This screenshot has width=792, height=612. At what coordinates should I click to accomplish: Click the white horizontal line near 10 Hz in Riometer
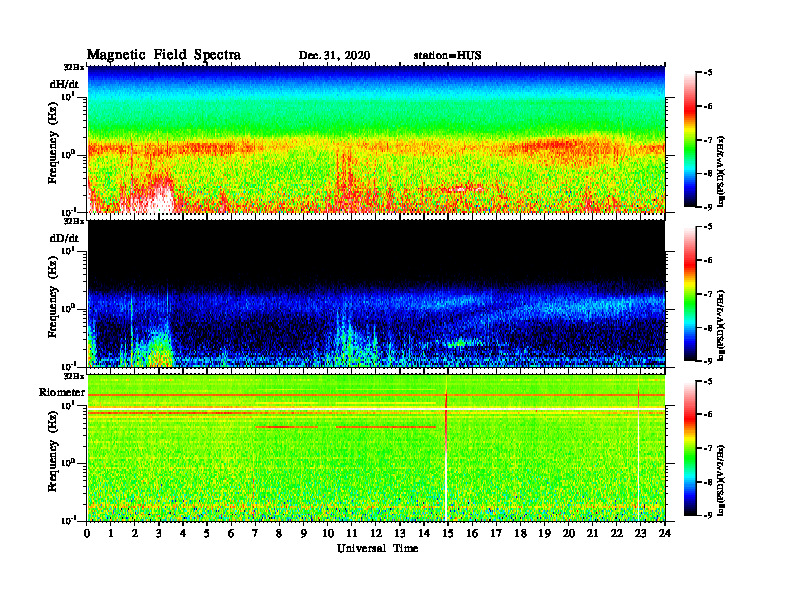(x=376, y=408)
